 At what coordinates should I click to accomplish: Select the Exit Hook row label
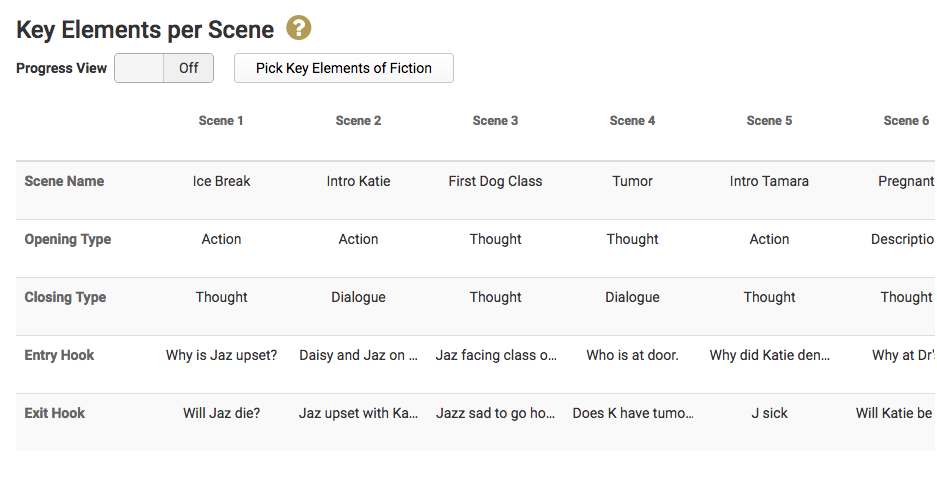point(55,413)
